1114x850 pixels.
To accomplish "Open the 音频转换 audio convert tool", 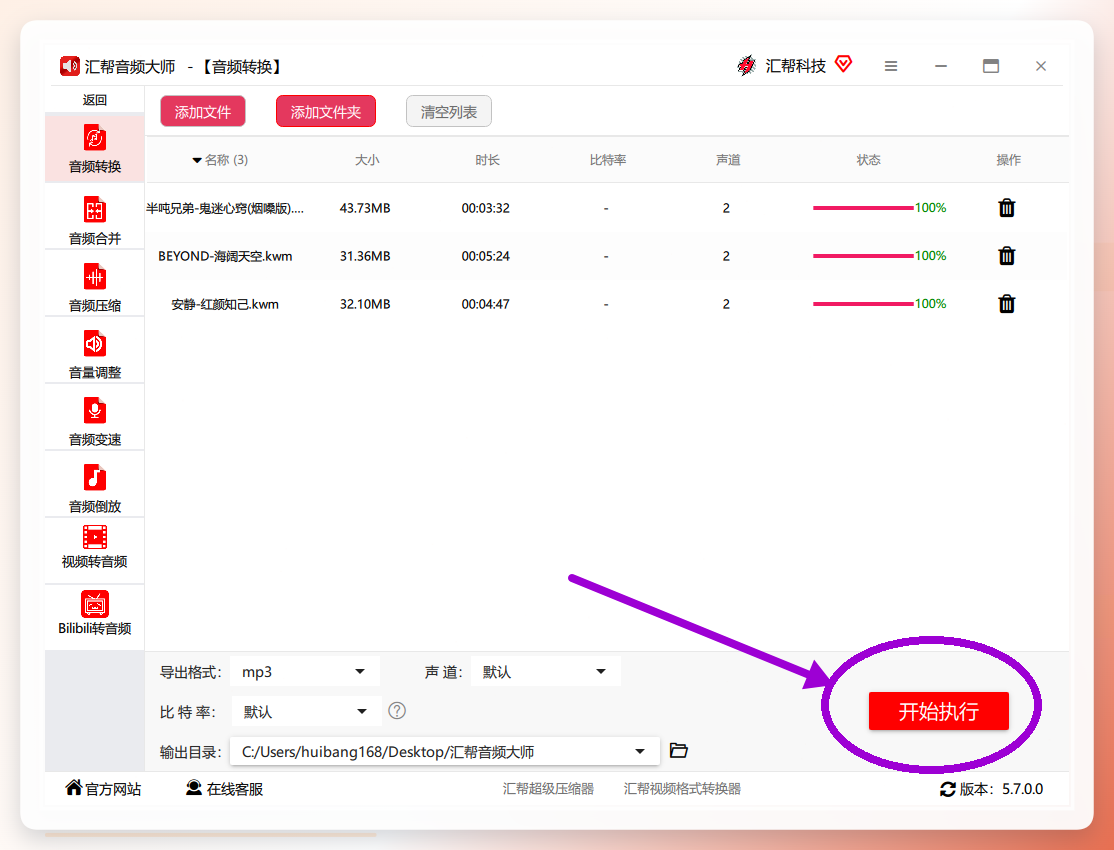I will pos(94,149).
